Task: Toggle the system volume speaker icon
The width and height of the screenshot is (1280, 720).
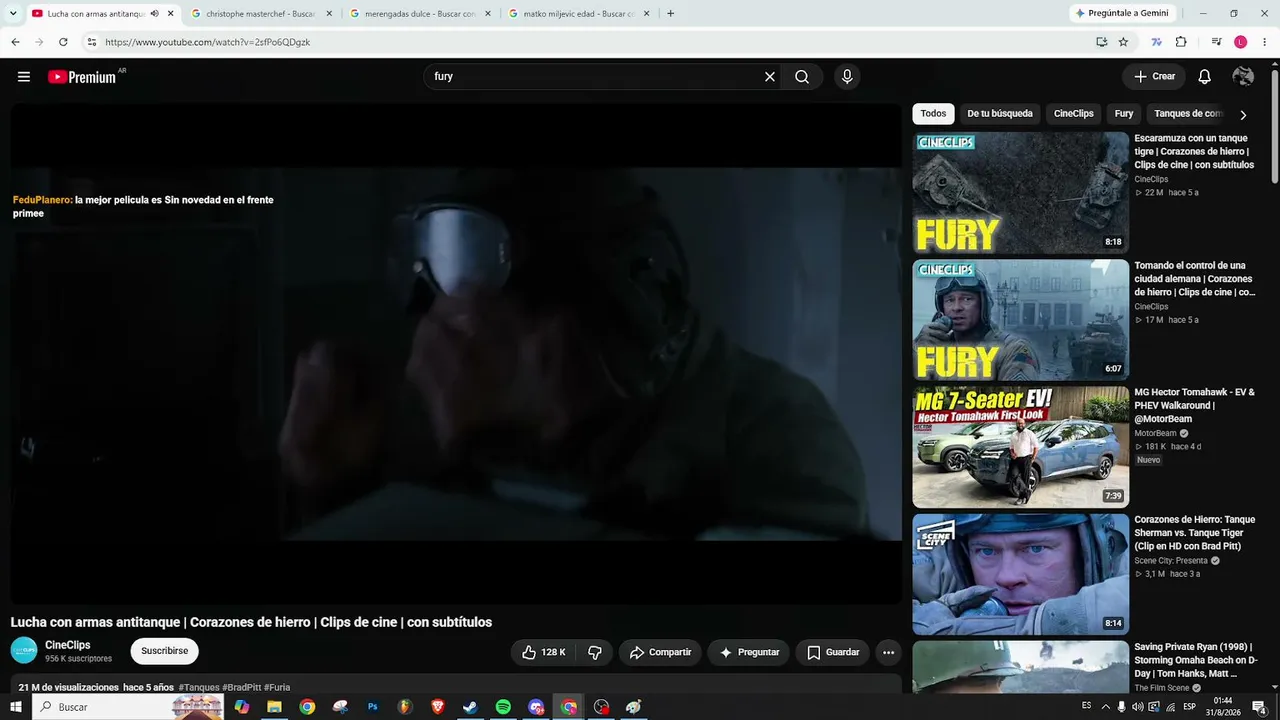Action: point(1138,707)
